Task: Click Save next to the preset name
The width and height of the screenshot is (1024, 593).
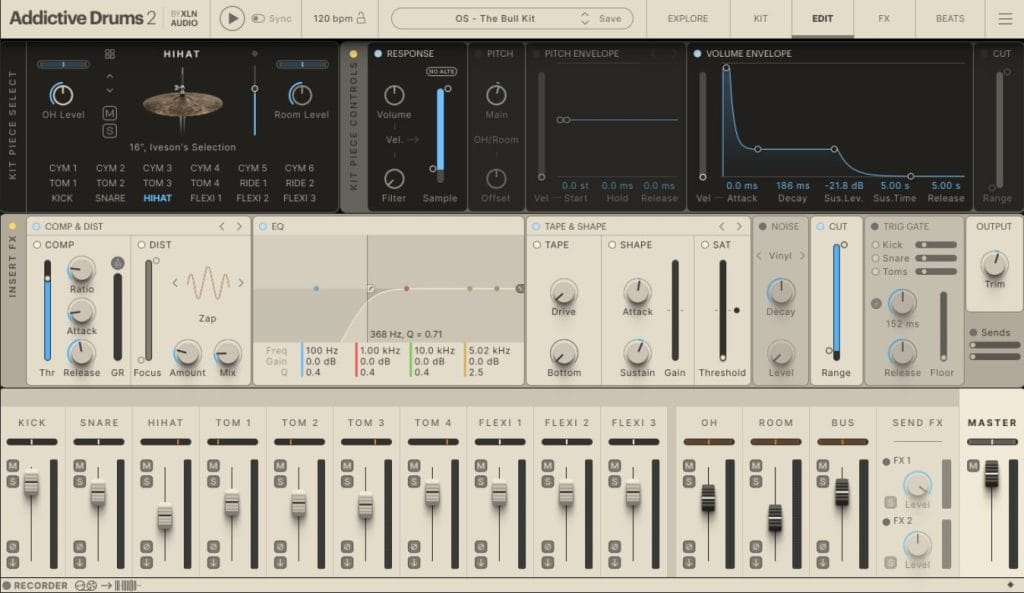Action: coord(610,18)
